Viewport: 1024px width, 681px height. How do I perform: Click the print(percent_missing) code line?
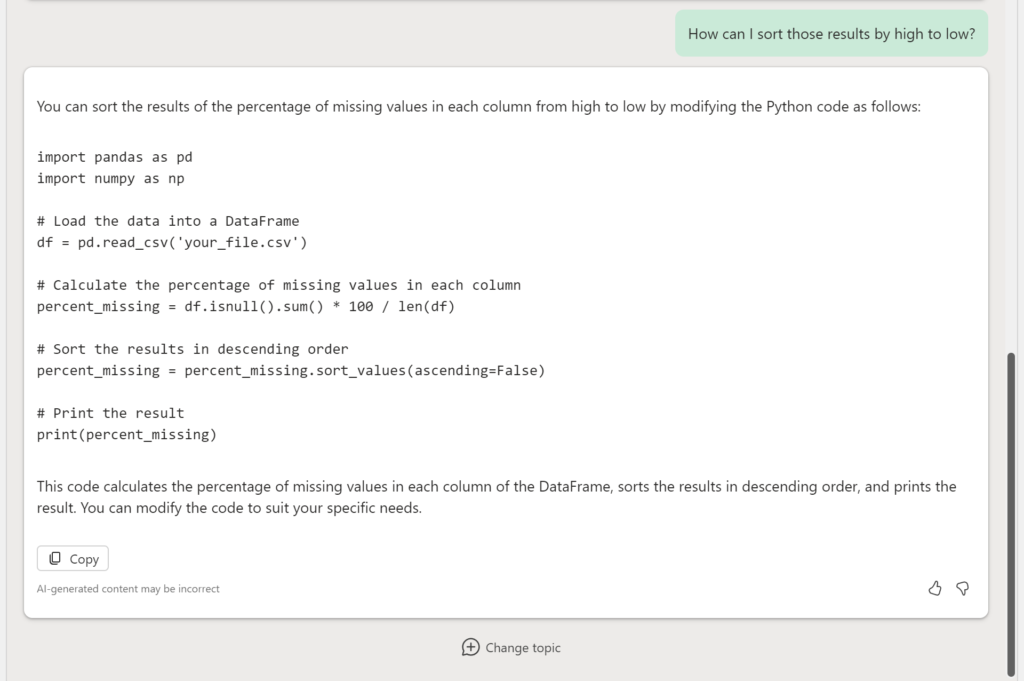coord(126,434)
